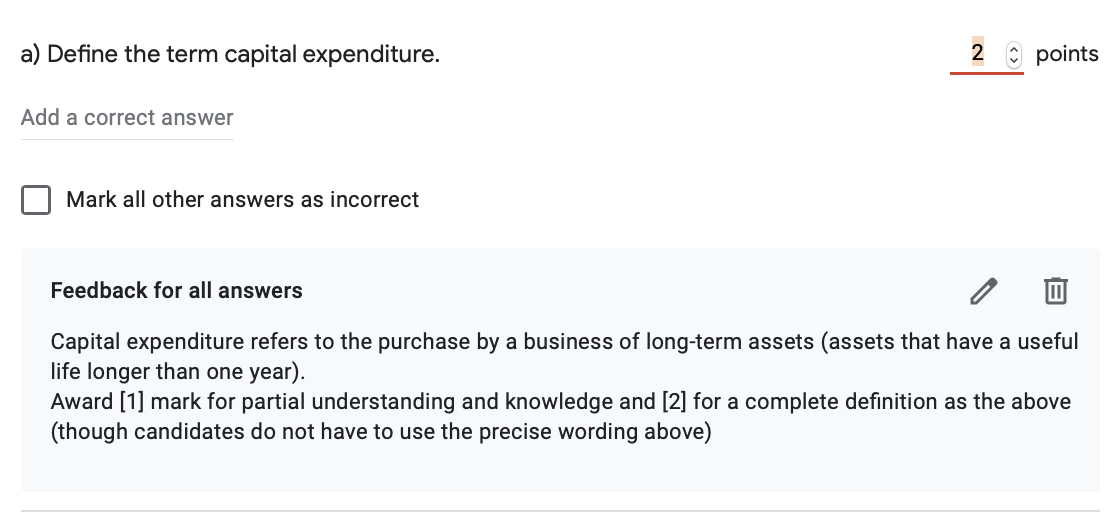Click the 'points' label beside the stepper
Image resolution: width=1112 pixels, height=522 pixels.
(1067, 54)
